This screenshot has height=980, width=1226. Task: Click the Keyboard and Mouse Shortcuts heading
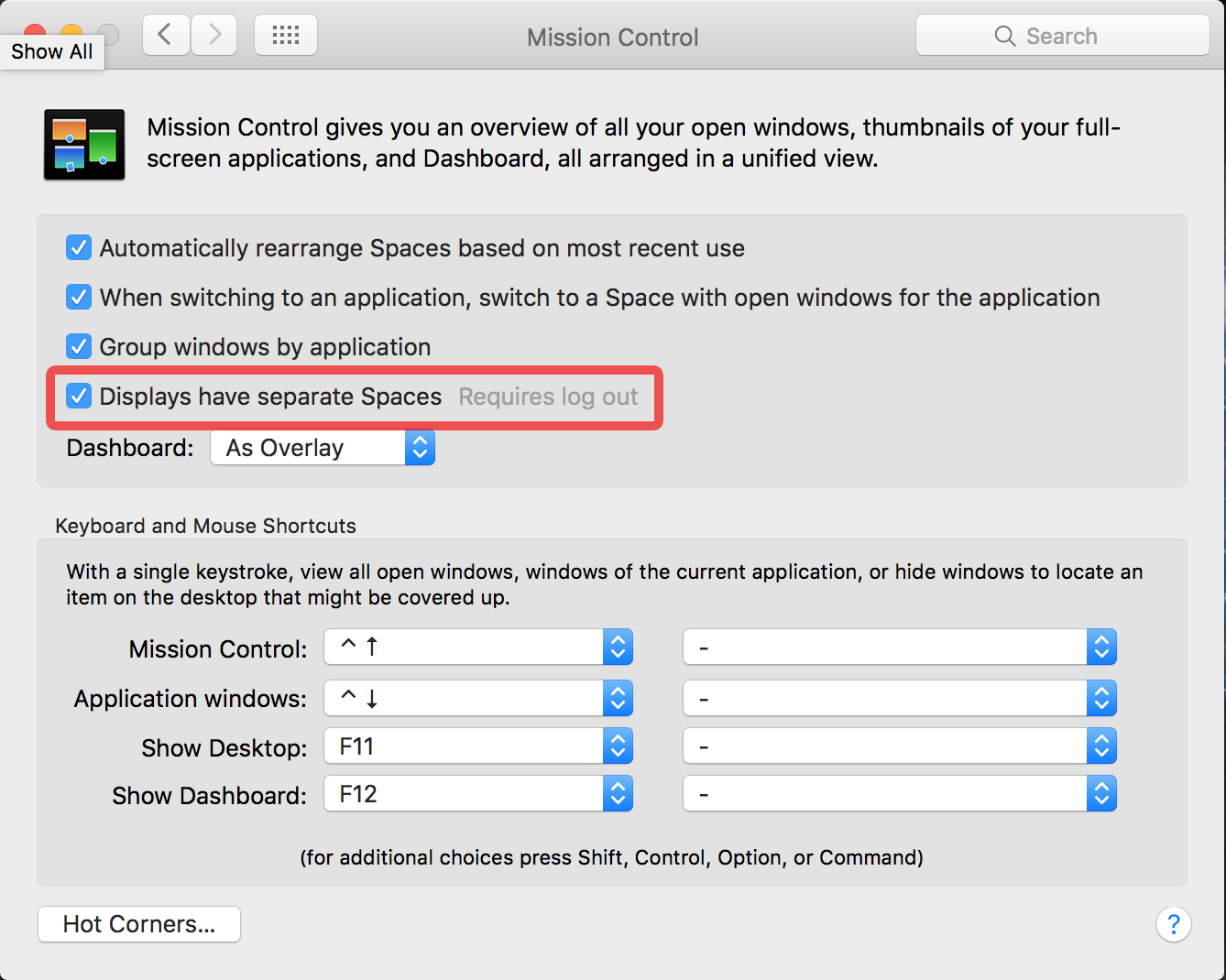click(x=205, y=526)
